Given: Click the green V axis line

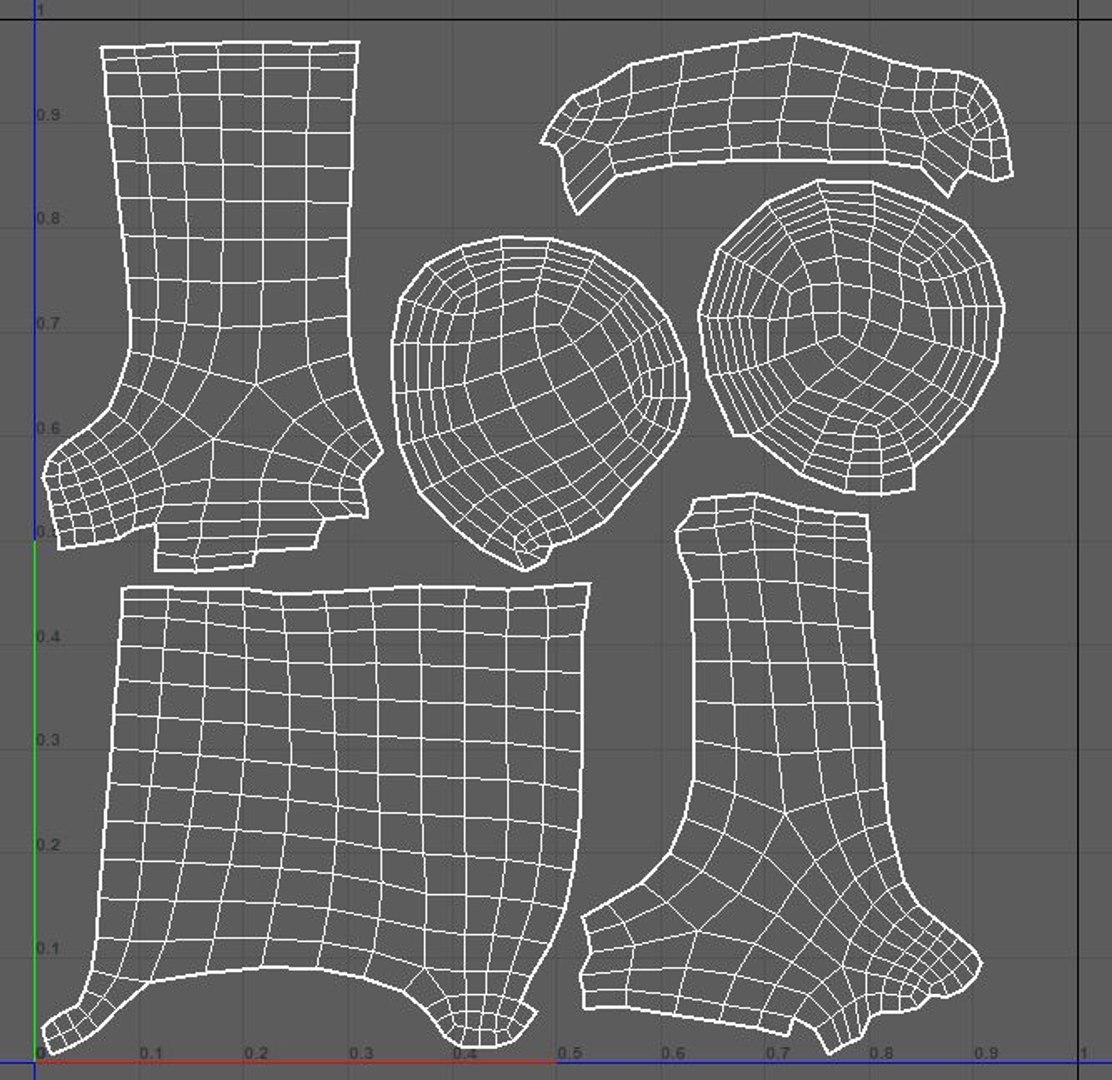Looking at the screenshot, I should pyautogui.click(x=35, y=801).
